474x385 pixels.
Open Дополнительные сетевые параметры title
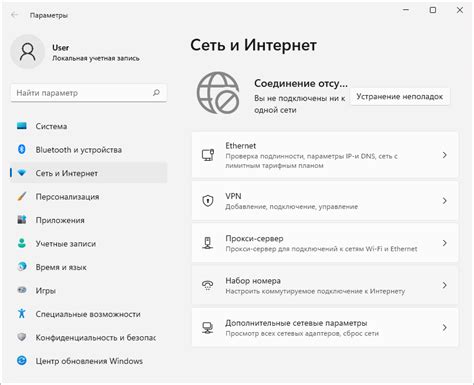[x=296, y=323]
